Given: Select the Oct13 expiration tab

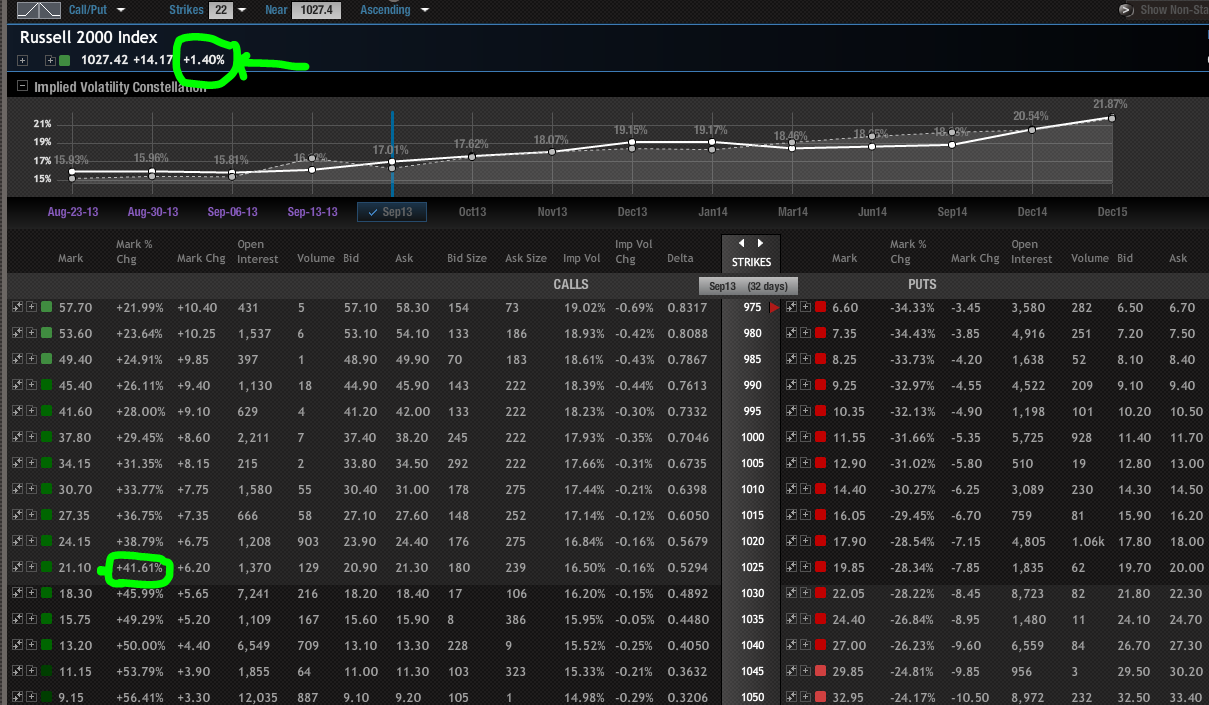Looking at the screenshot, I should (473, 212).
